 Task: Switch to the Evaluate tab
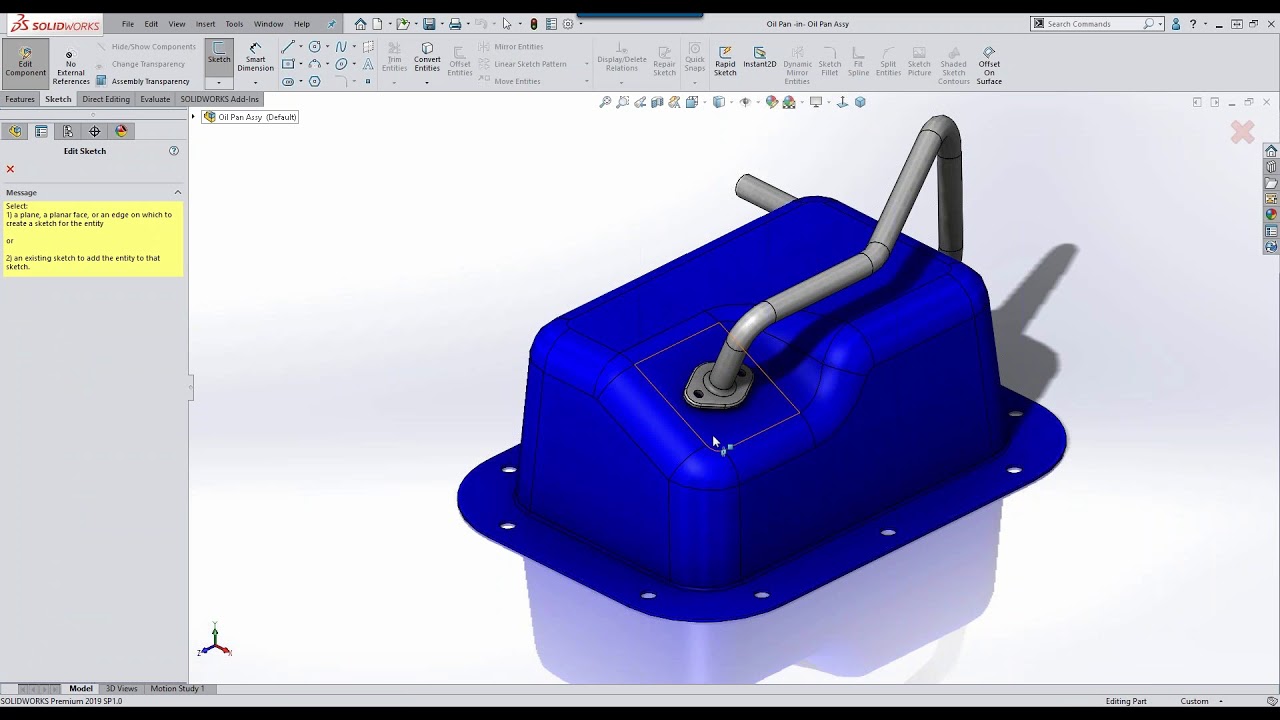(155, 99)
